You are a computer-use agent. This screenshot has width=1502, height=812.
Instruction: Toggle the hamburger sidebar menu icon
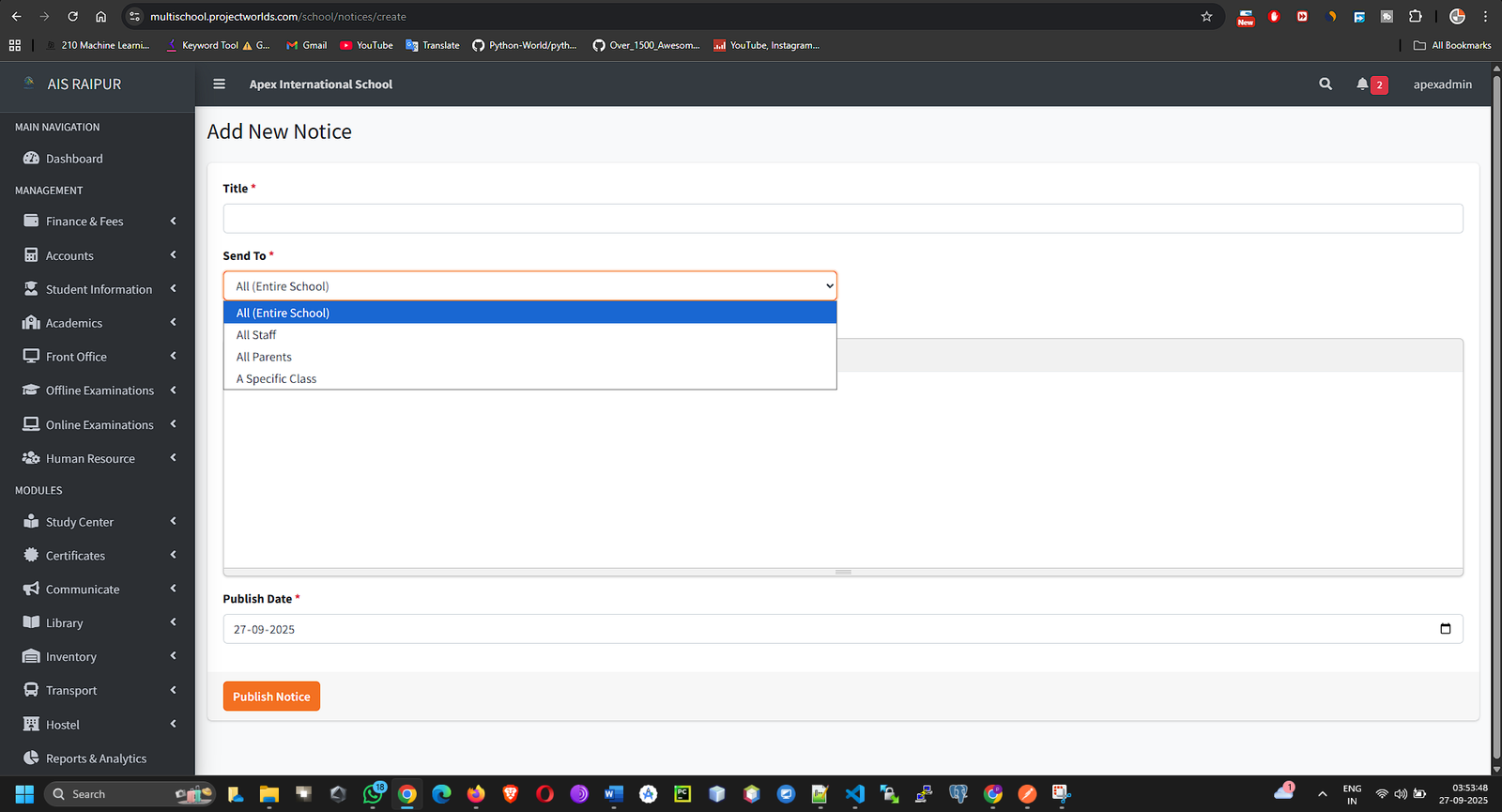tap(219, 84)
